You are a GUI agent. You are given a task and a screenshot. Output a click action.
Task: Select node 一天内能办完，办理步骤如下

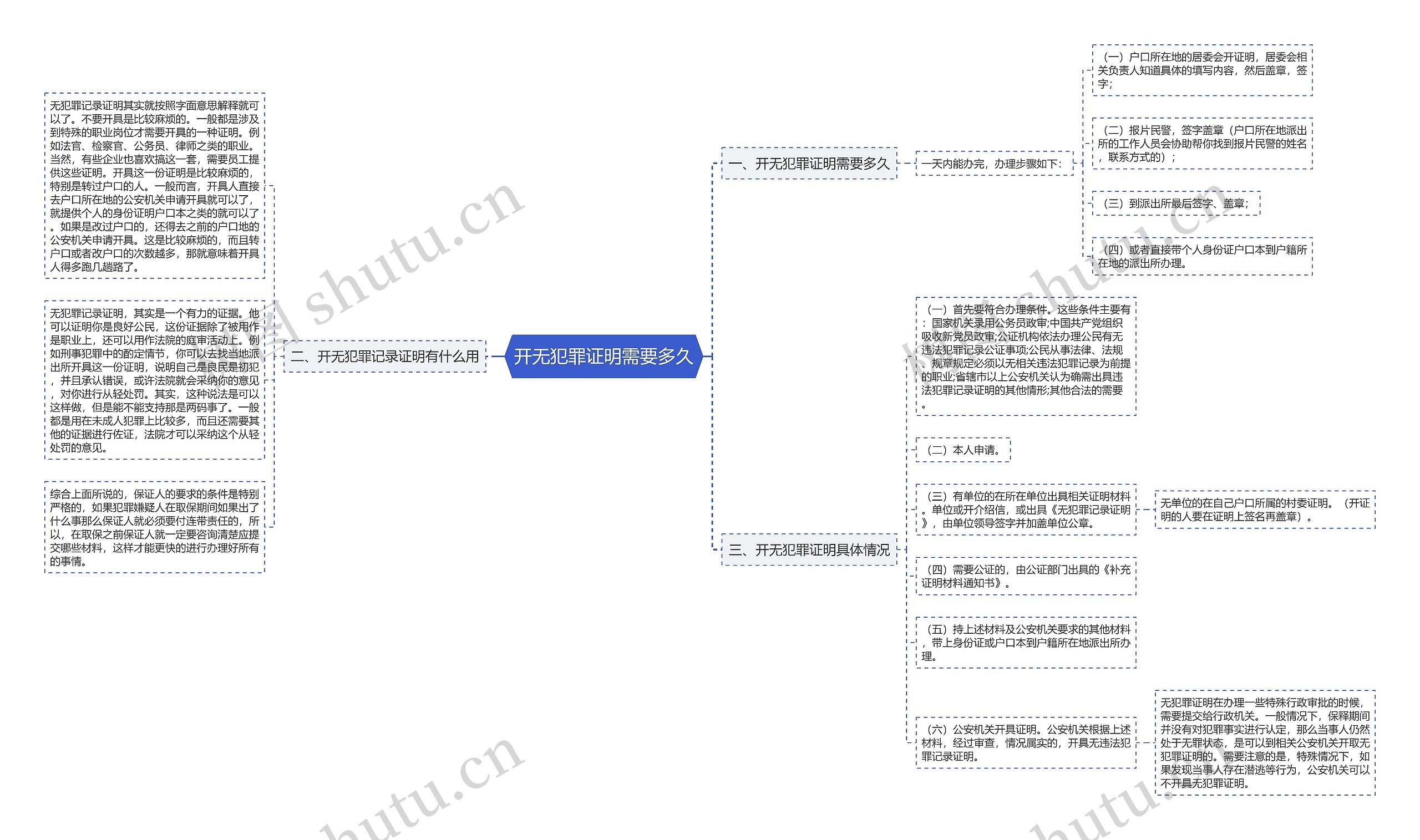(x=993, y=164)
